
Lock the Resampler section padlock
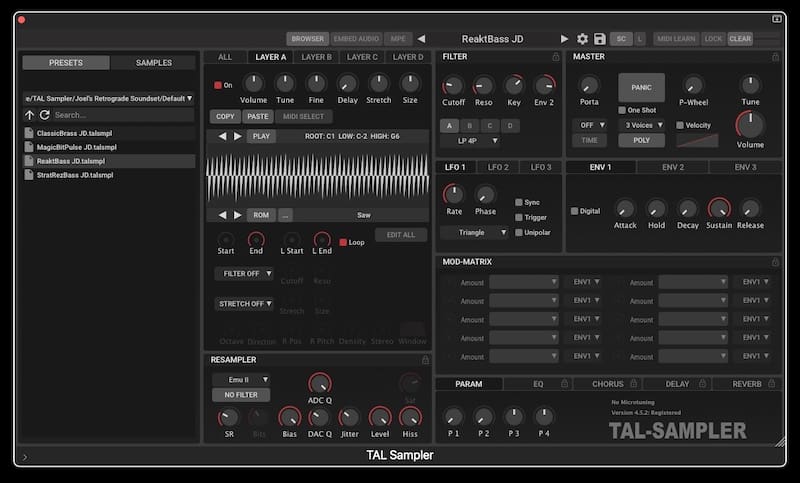426,360
